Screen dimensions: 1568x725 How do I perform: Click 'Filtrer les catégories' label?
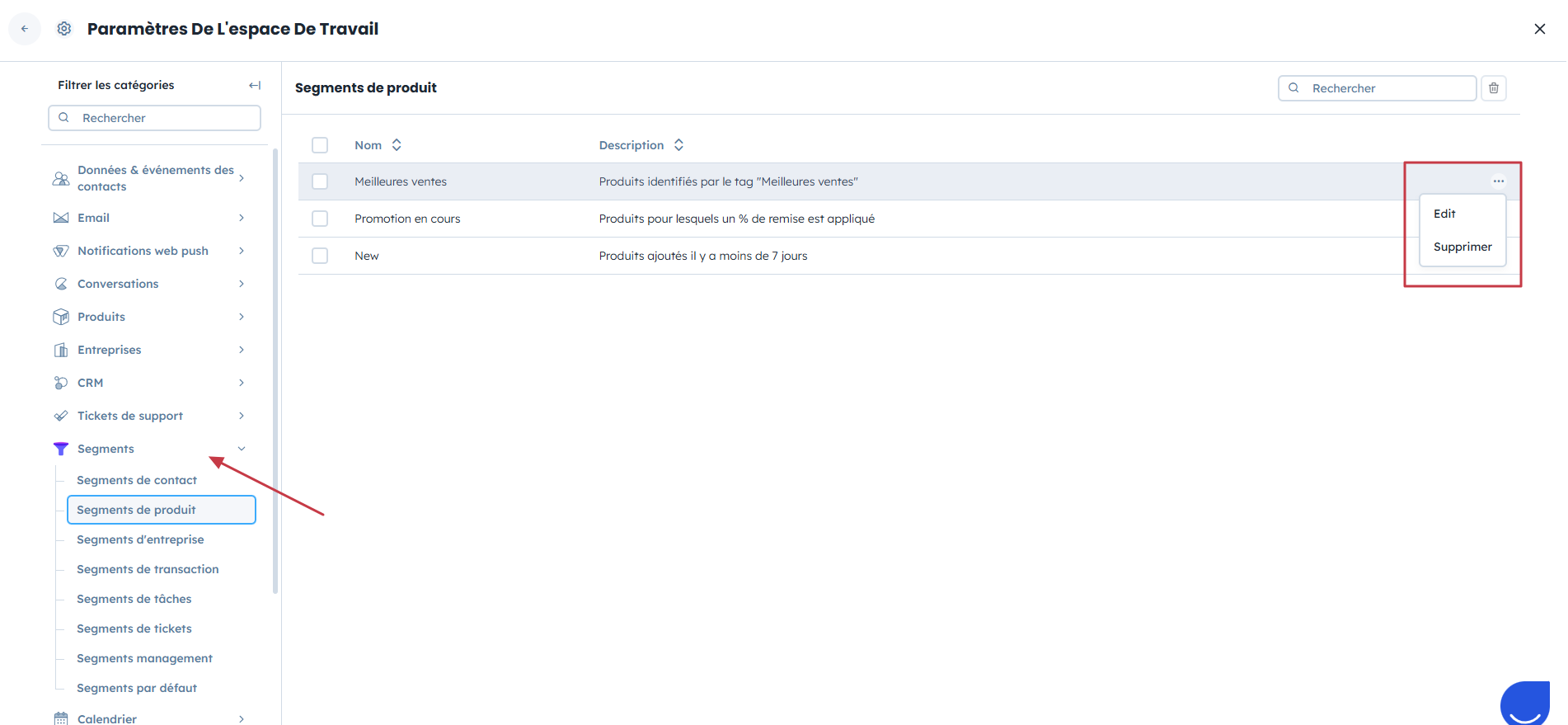[x=116, y=85]
